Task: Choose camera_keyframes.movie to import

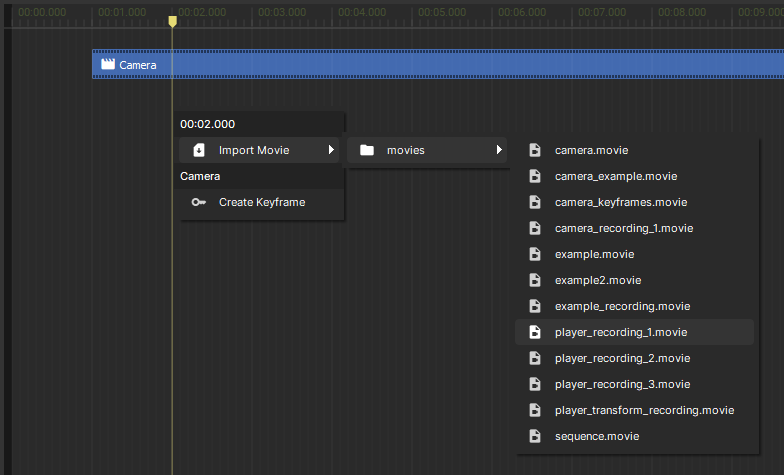Action: coord(621,202)
